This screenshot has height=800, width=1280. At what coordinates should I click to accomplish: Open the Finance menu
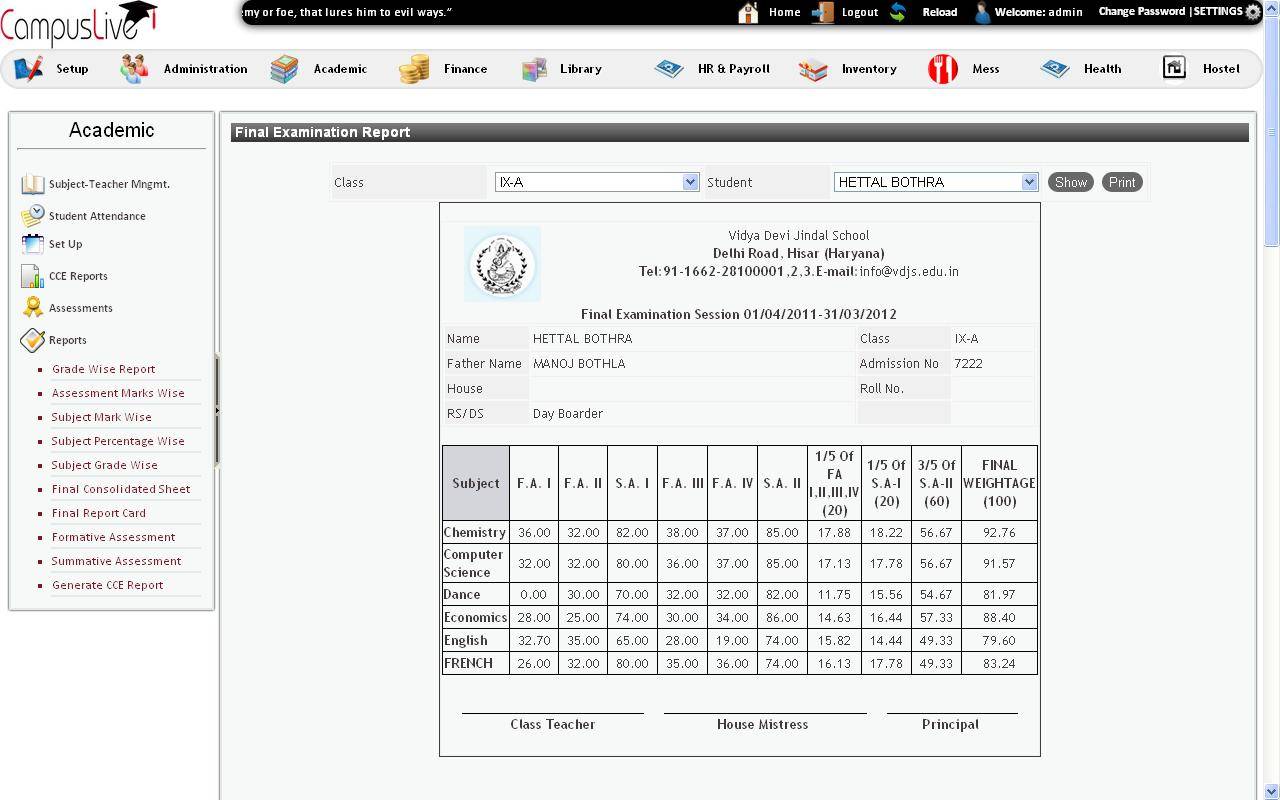point(465,69)
